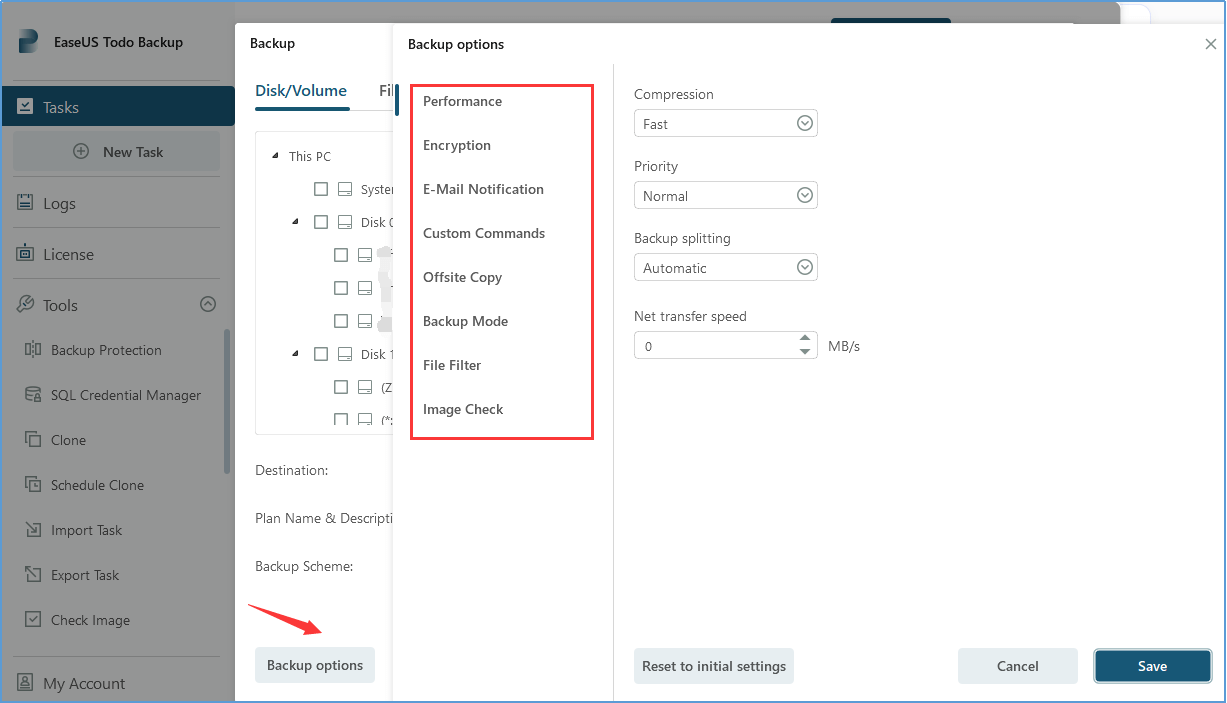Enable the System partition checkbox
The image size is (1227, 703).
pos(321,188)
